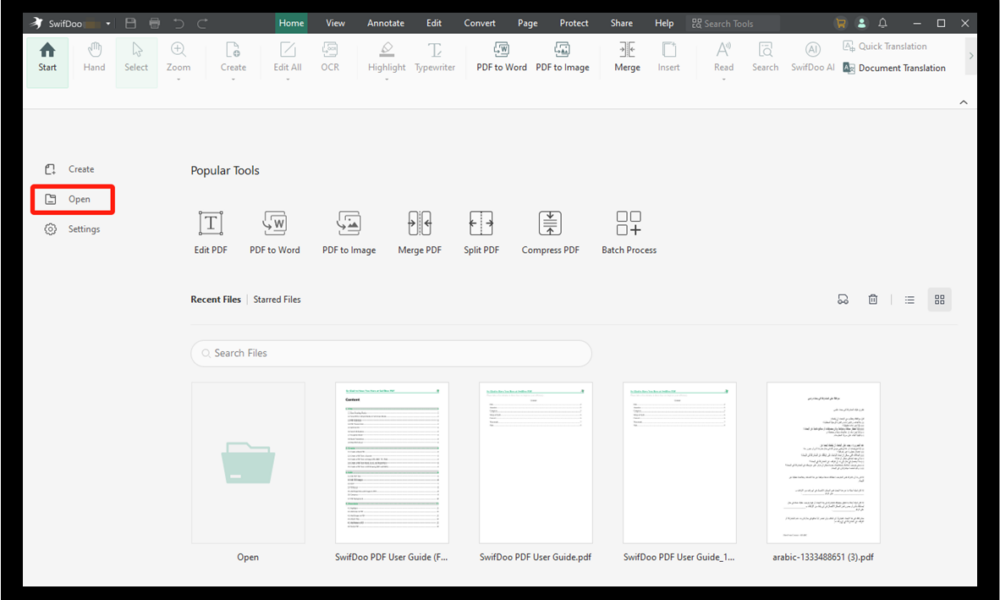Click the Search Files box

(x=391, y=353)
